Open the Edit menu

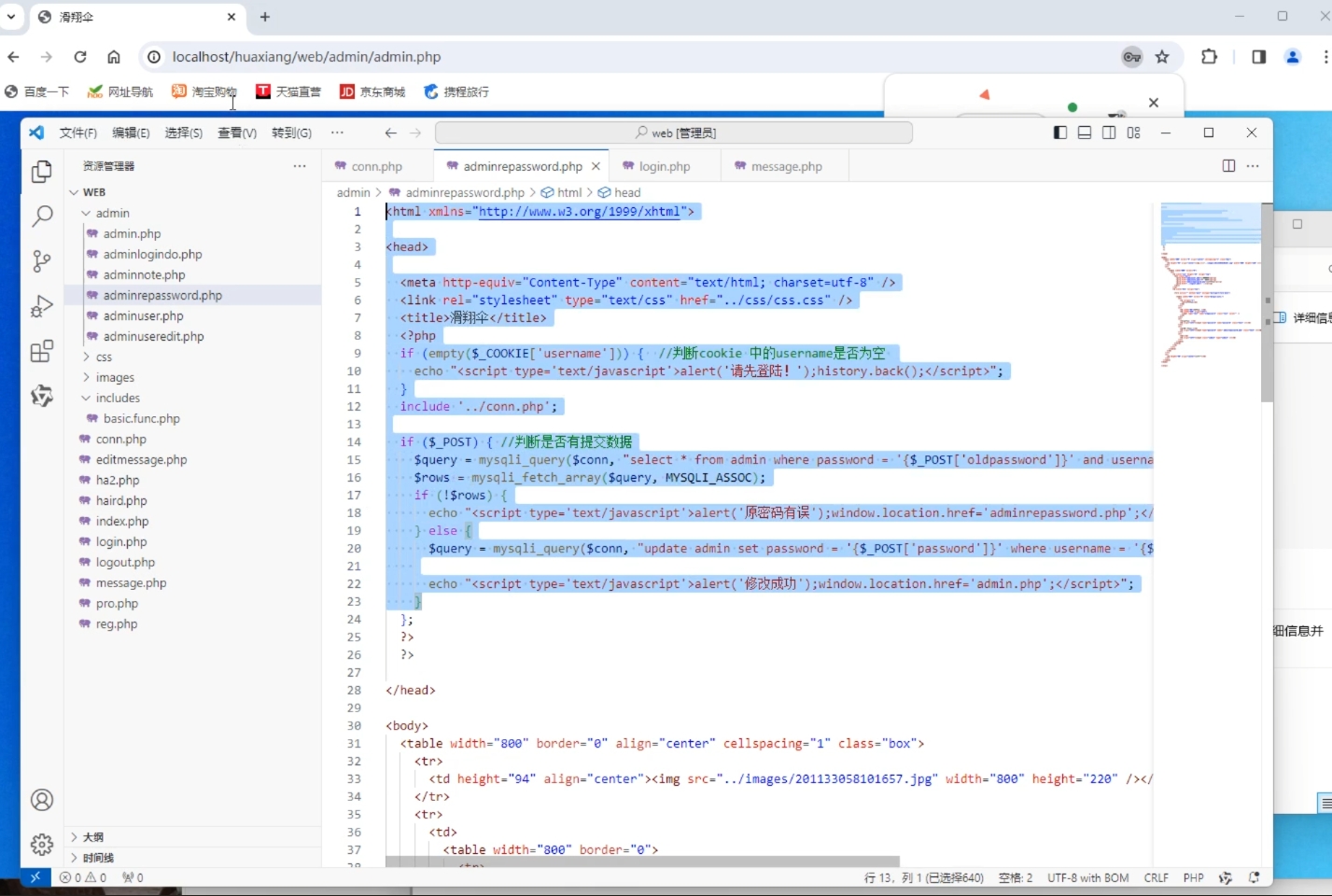coord(131,133)
